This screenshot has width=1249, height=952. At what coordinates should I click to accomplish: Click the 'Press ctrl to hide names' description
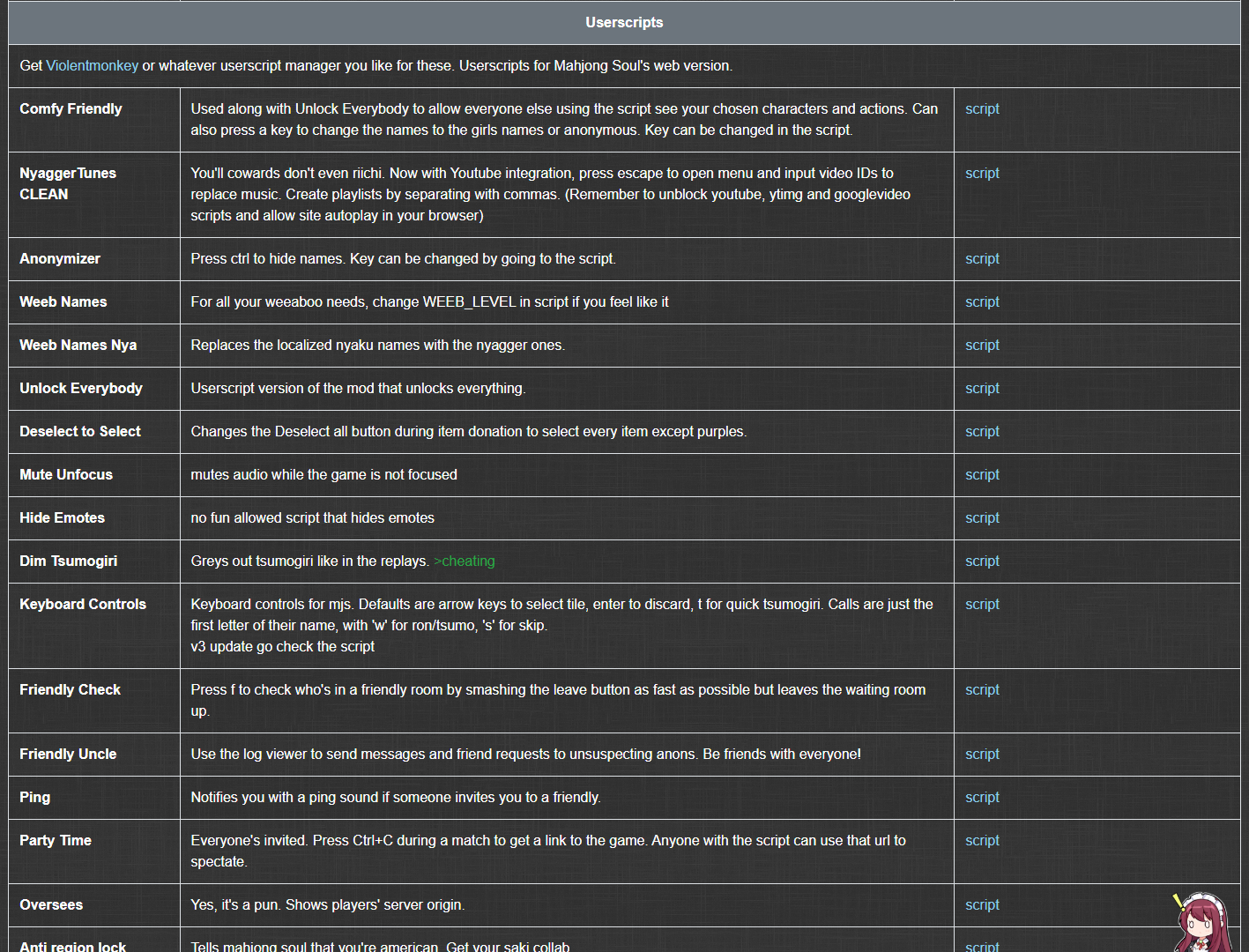point(404,258)
